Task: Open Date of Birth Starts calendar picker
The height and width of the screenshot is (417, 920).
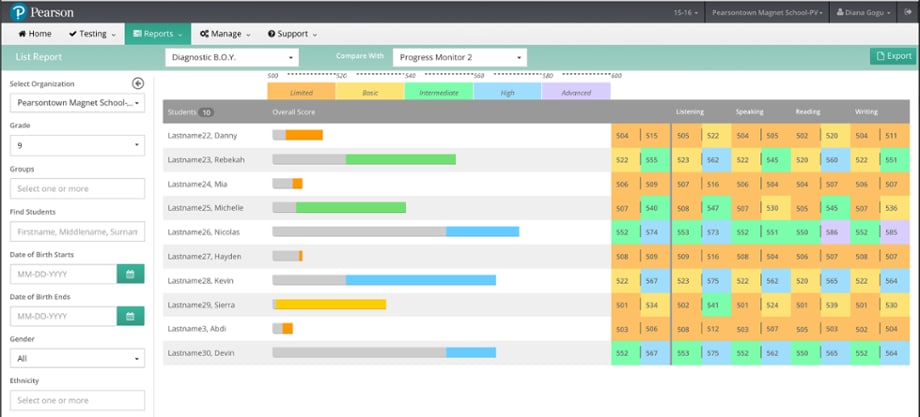Action: pos(130,273)
